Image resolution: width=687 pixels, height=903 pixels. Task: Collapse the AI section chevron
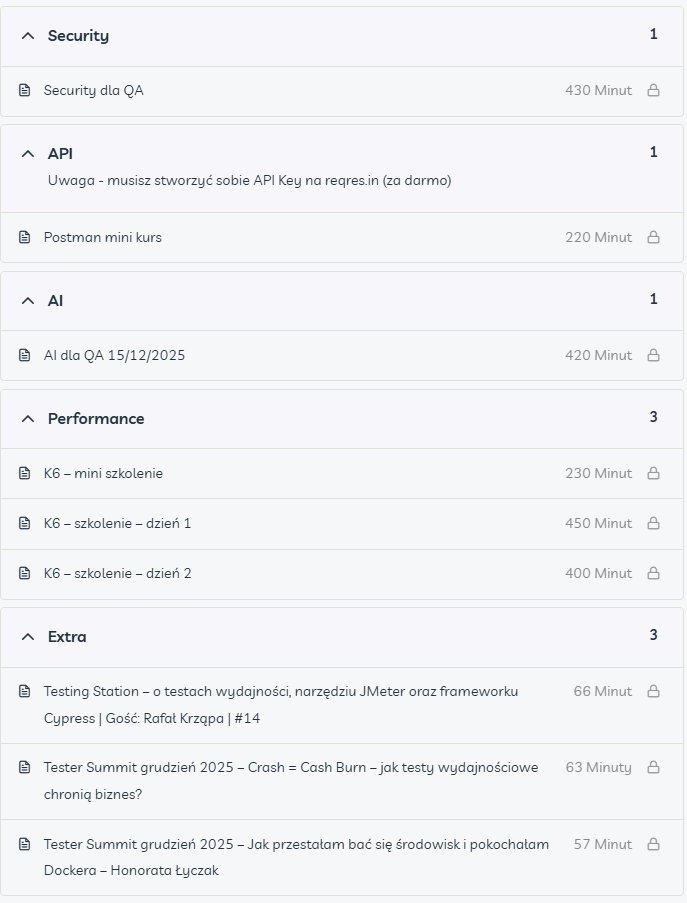28,301
